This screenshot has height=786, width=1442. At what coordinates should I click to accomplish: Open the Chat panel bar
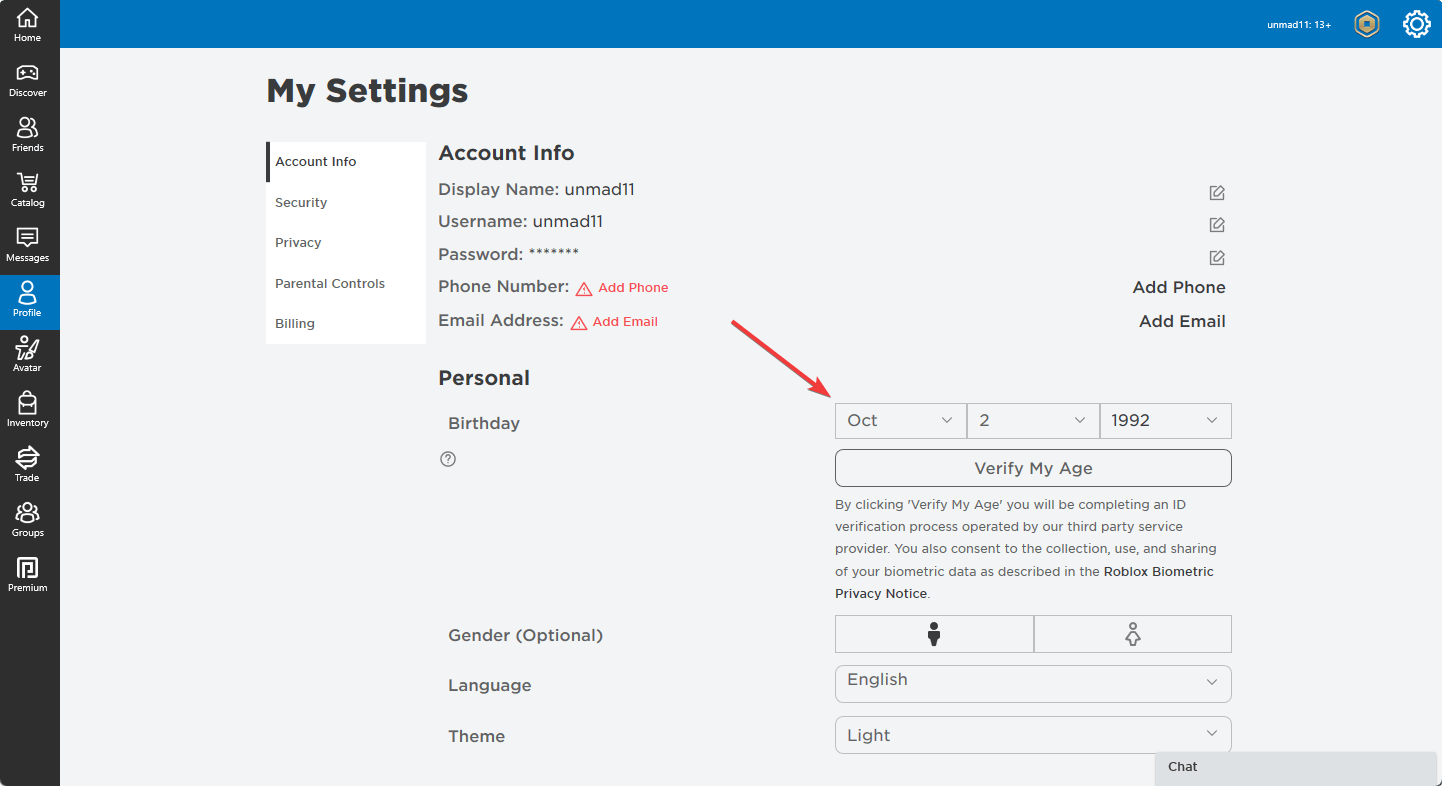pyautogui.click(x=1295, y=767)
